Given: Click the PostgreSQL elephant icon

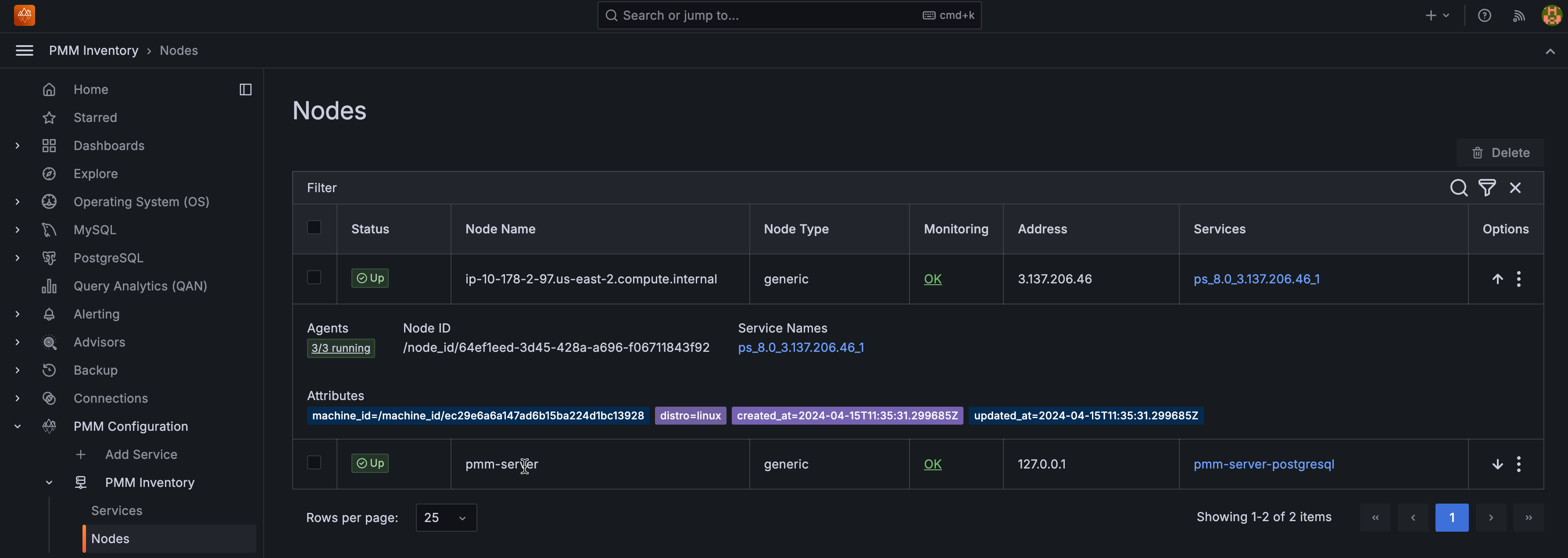Looking at the screenshot, I should [49, 258].
